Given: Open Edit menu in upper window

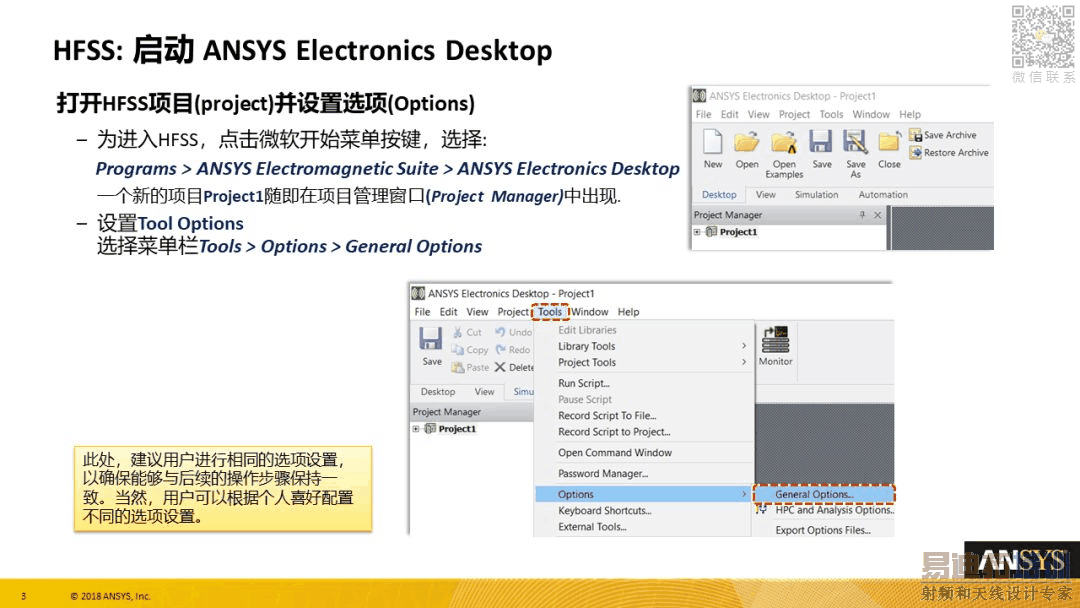Looking at the screenshot, I should (x=729, y=114).
